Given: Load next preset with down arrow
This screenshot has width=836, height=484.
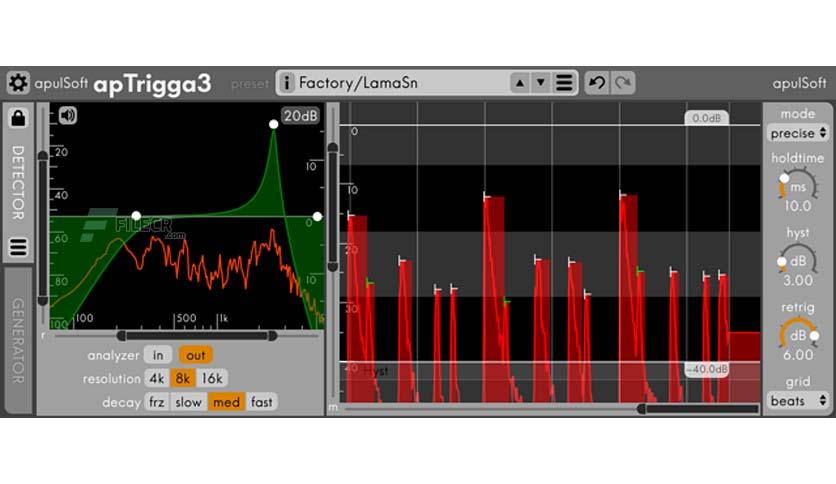Looking at the screenshot, I should (x=541, y=83).
